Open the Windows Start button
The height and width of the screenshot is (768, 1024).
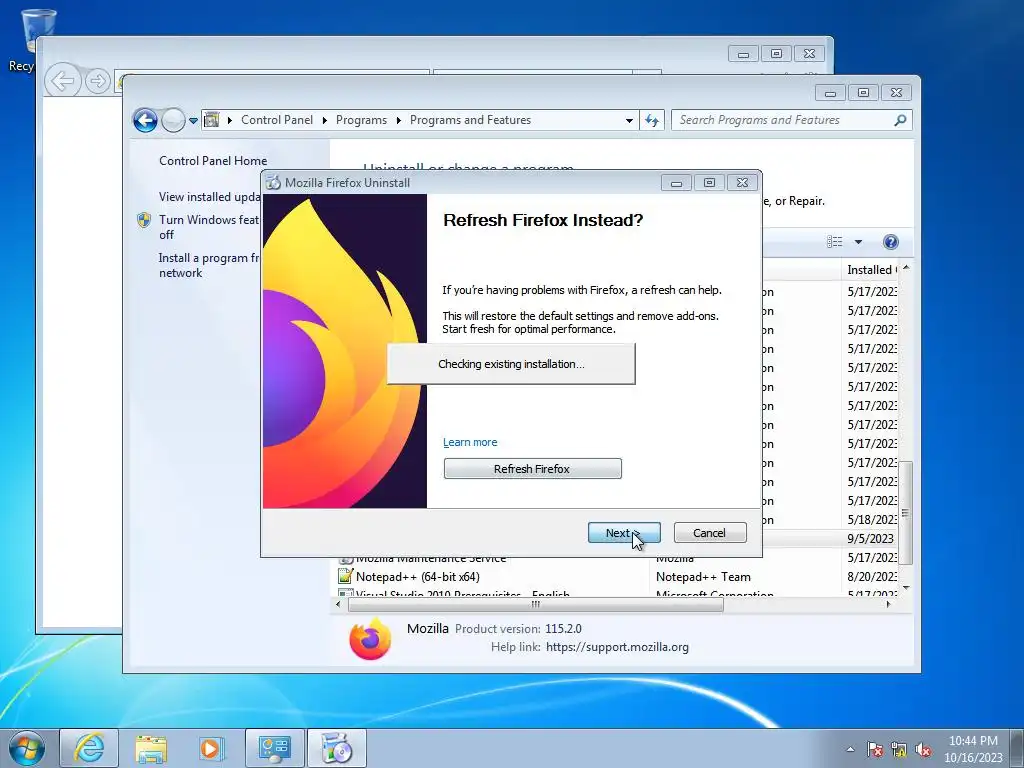[x=27, y=748]
